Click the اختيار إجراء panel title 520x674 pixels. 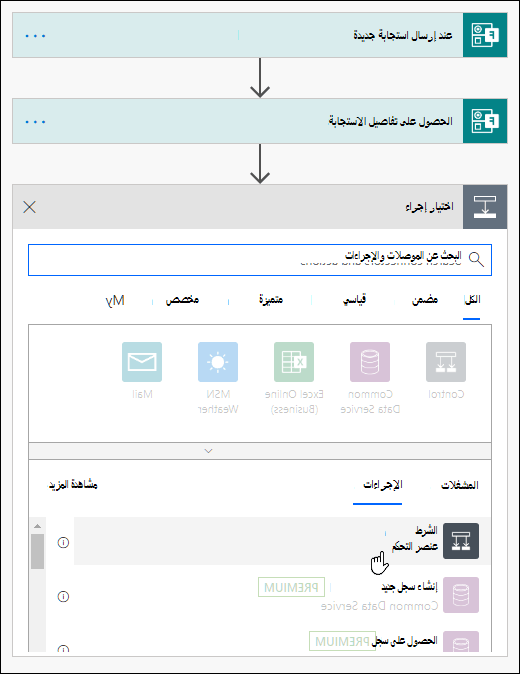pyautogui.click(x=429, y=207)
